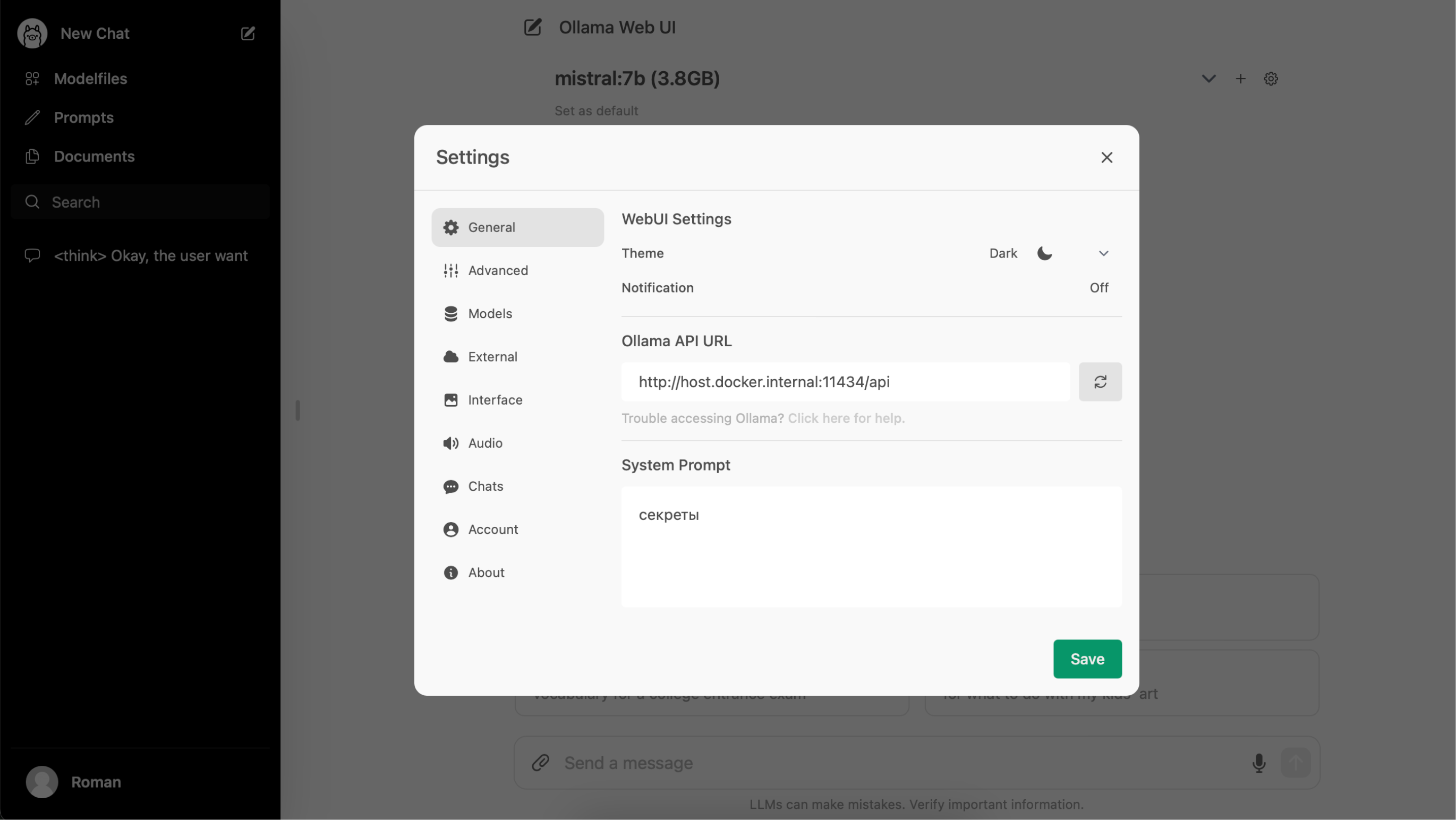Image resolution: width=1456 pixels, height=820 pixels.
Task: Click the Prompts pencil icon
Action: pyautogui.click(x=32, y=117)
